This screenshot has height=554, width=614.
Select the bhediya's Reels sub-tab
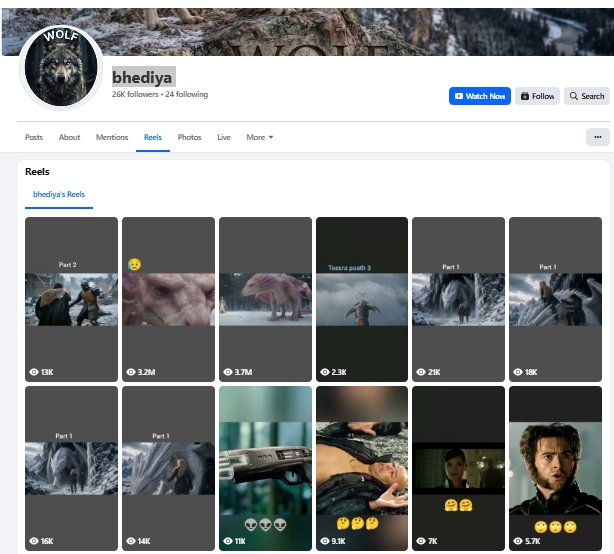tap(59, 195)
